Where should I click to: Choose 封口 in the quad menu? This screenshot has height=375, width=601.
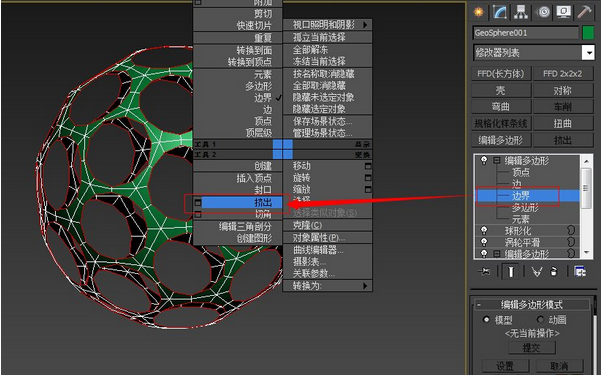tap(263, 190)
